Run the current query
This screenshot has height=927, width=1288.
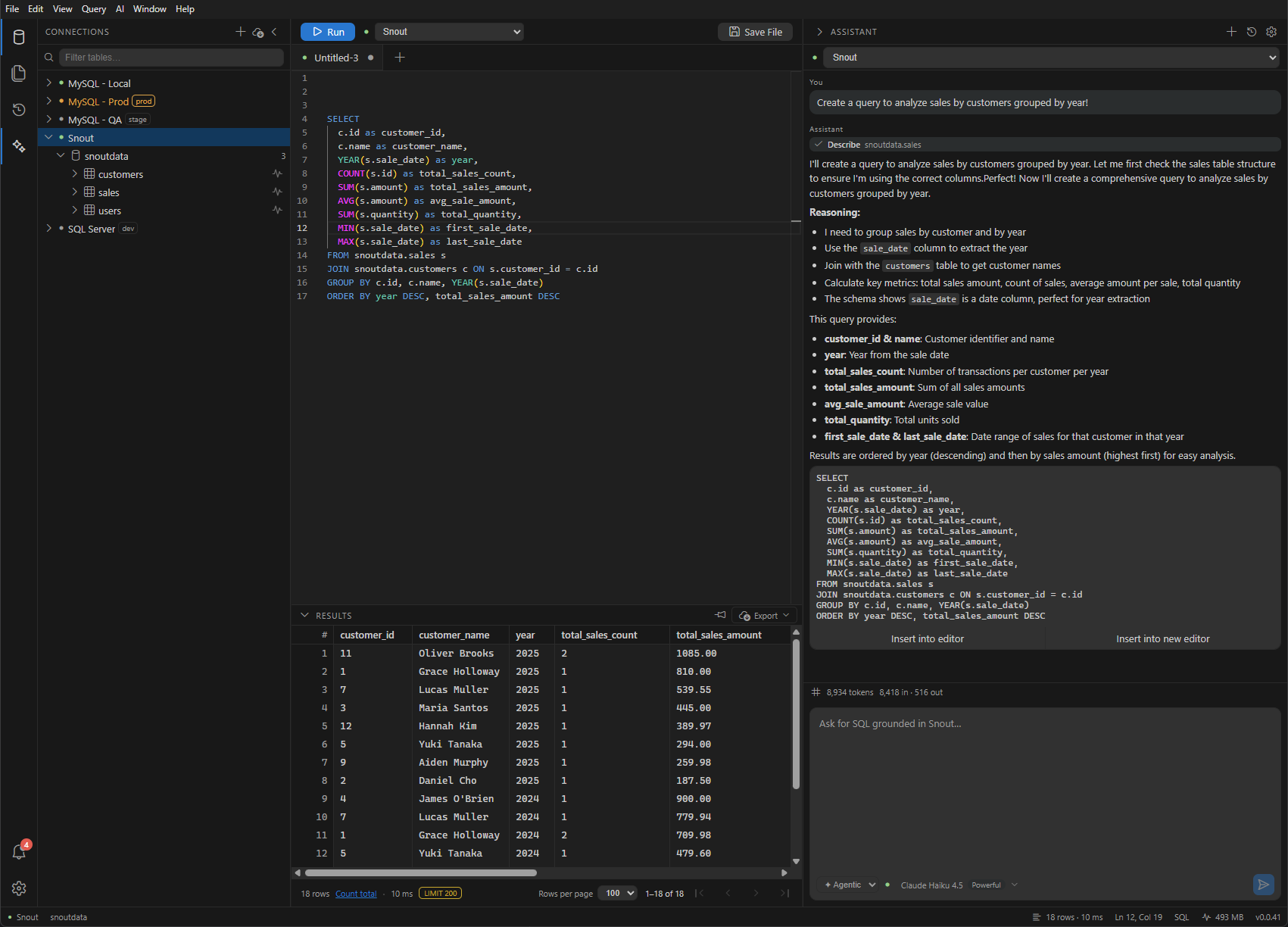(328, 32)
